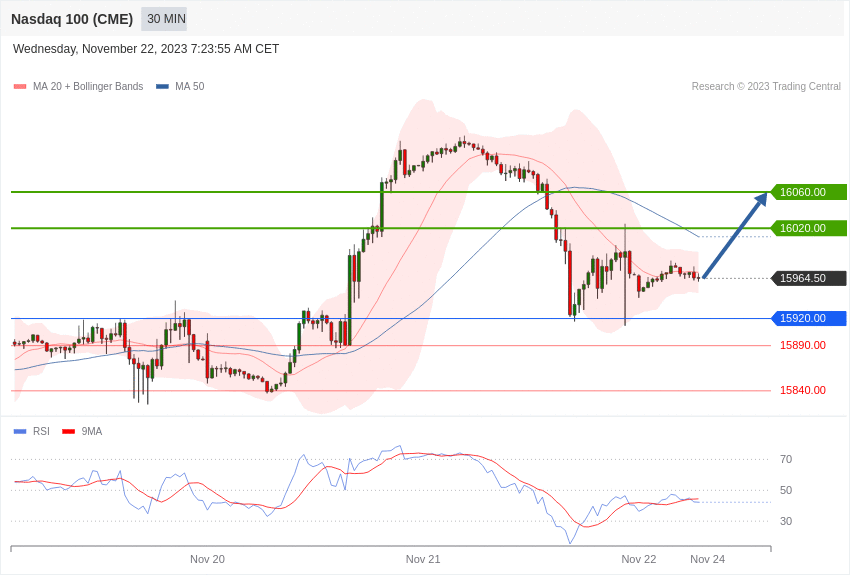Image resolution: width=850 pixels, height=576 pixels.
Task: Click the 15920.00 pivot price tag
Action: pos(808,319)
